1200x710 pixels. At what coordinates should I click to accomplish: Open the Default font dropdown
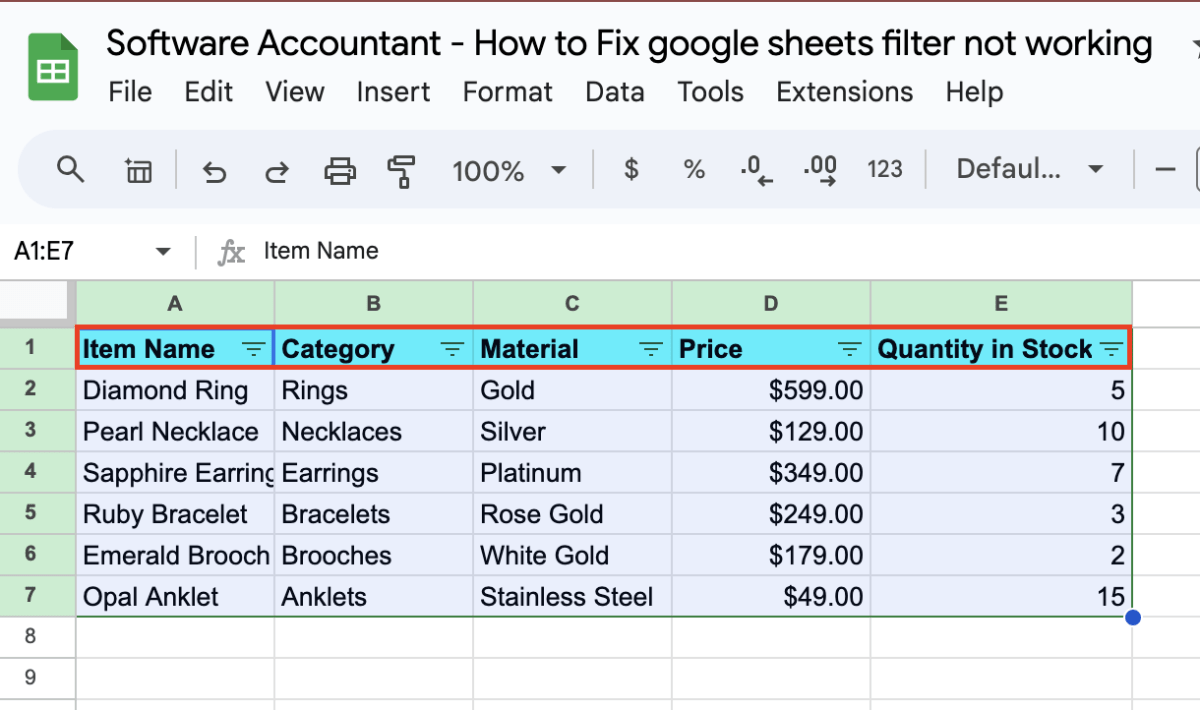point(1030,170)
